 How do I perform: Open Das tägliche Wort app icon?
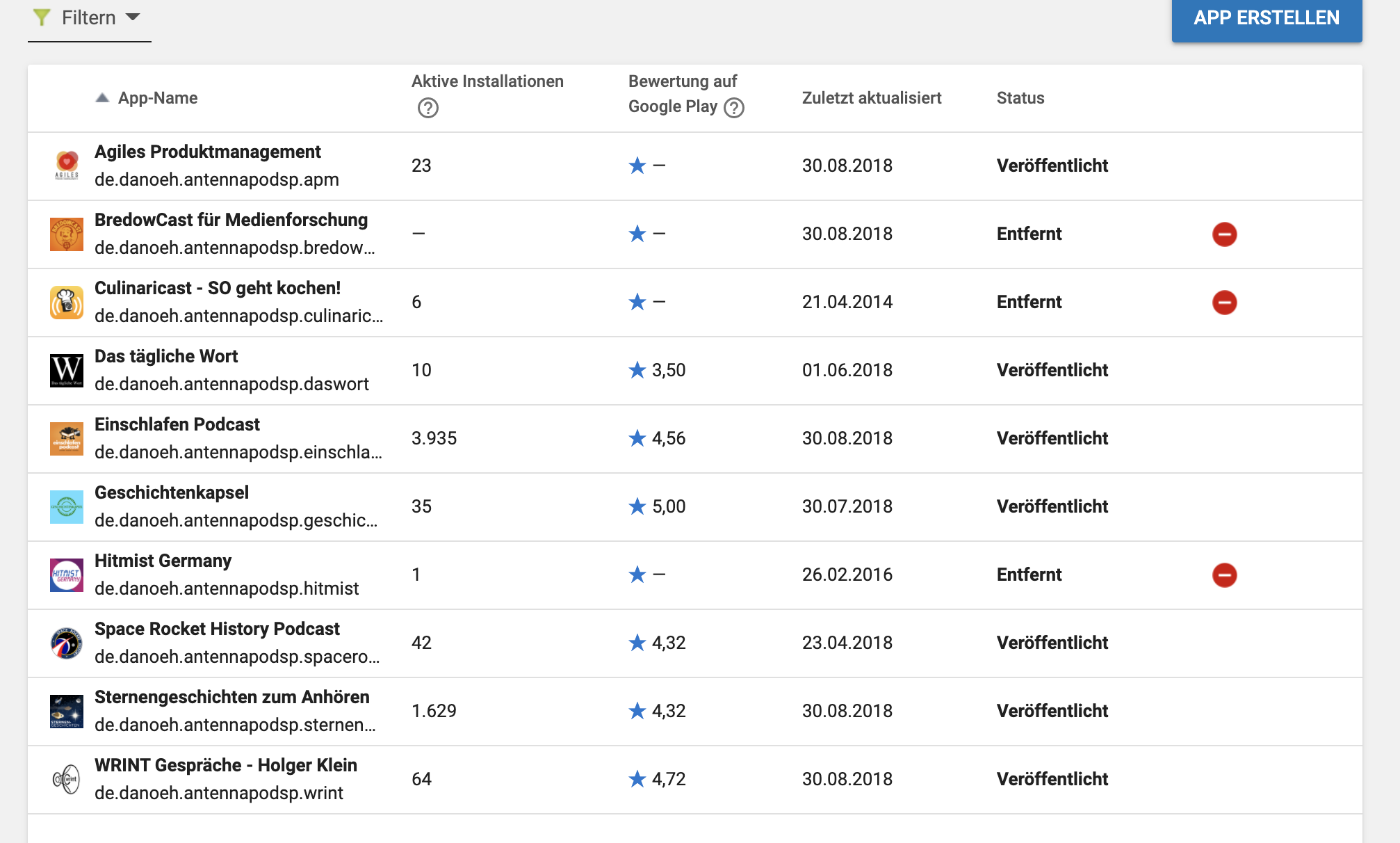[67, 370]
